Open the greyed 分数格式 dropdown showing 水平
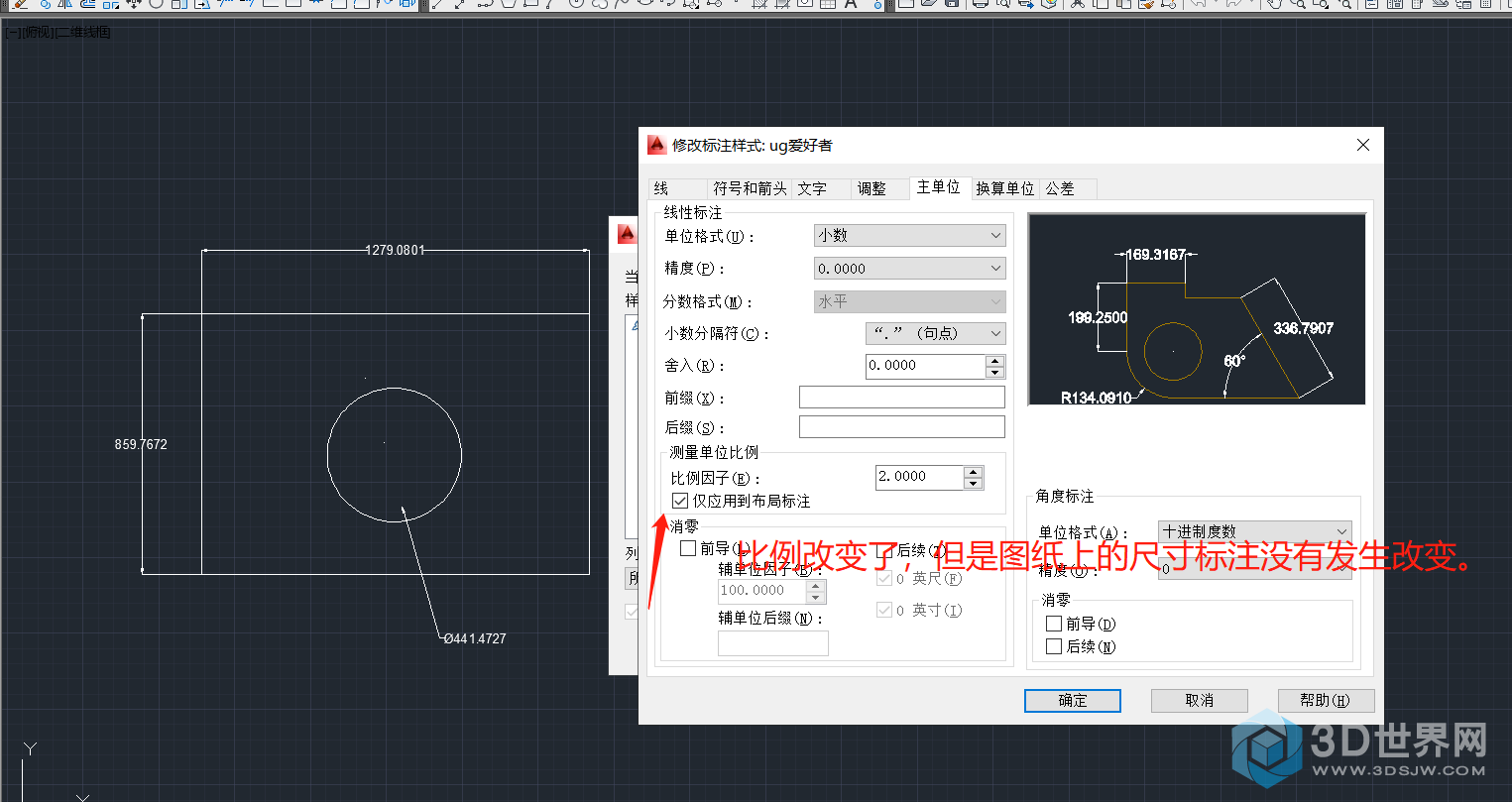Image resolution: width=1512 pixels, height=802 pixels. tap(909, 301)
